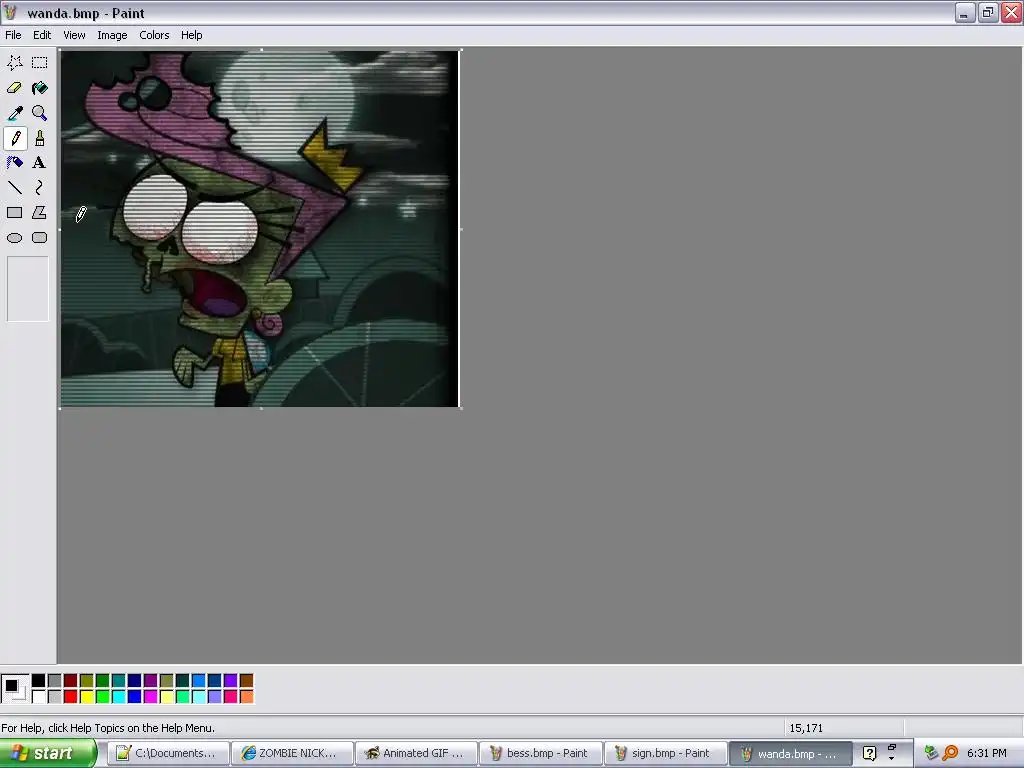Select the lime green palette swatch
The width and height of the screenshot is (1024, 768).
pos(103,697)
